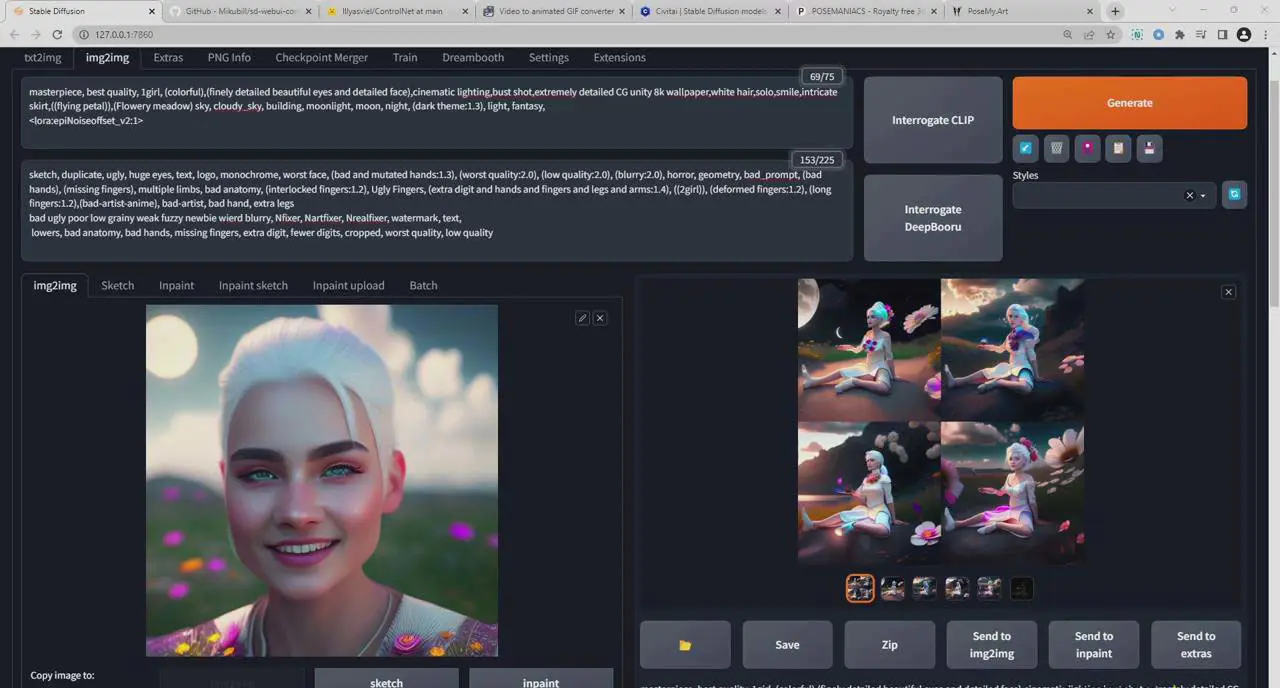
Task: Open extra networks with the pink card icon
Action: pos(1087,148)
